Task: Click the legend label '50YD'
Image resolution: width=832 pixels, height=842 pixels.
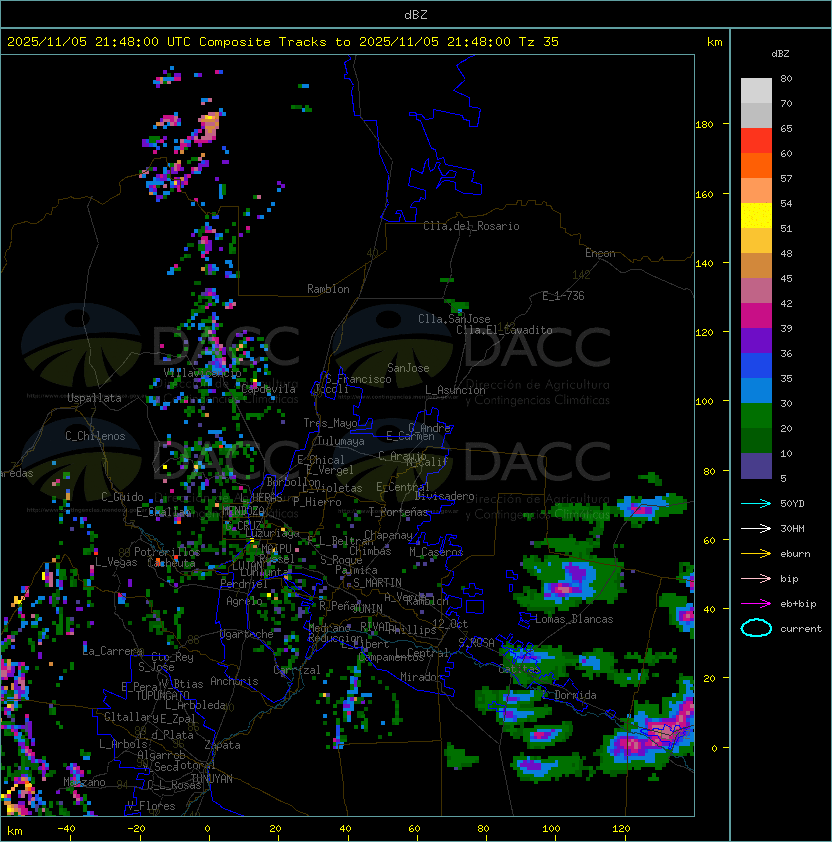Action: [792, 503]
